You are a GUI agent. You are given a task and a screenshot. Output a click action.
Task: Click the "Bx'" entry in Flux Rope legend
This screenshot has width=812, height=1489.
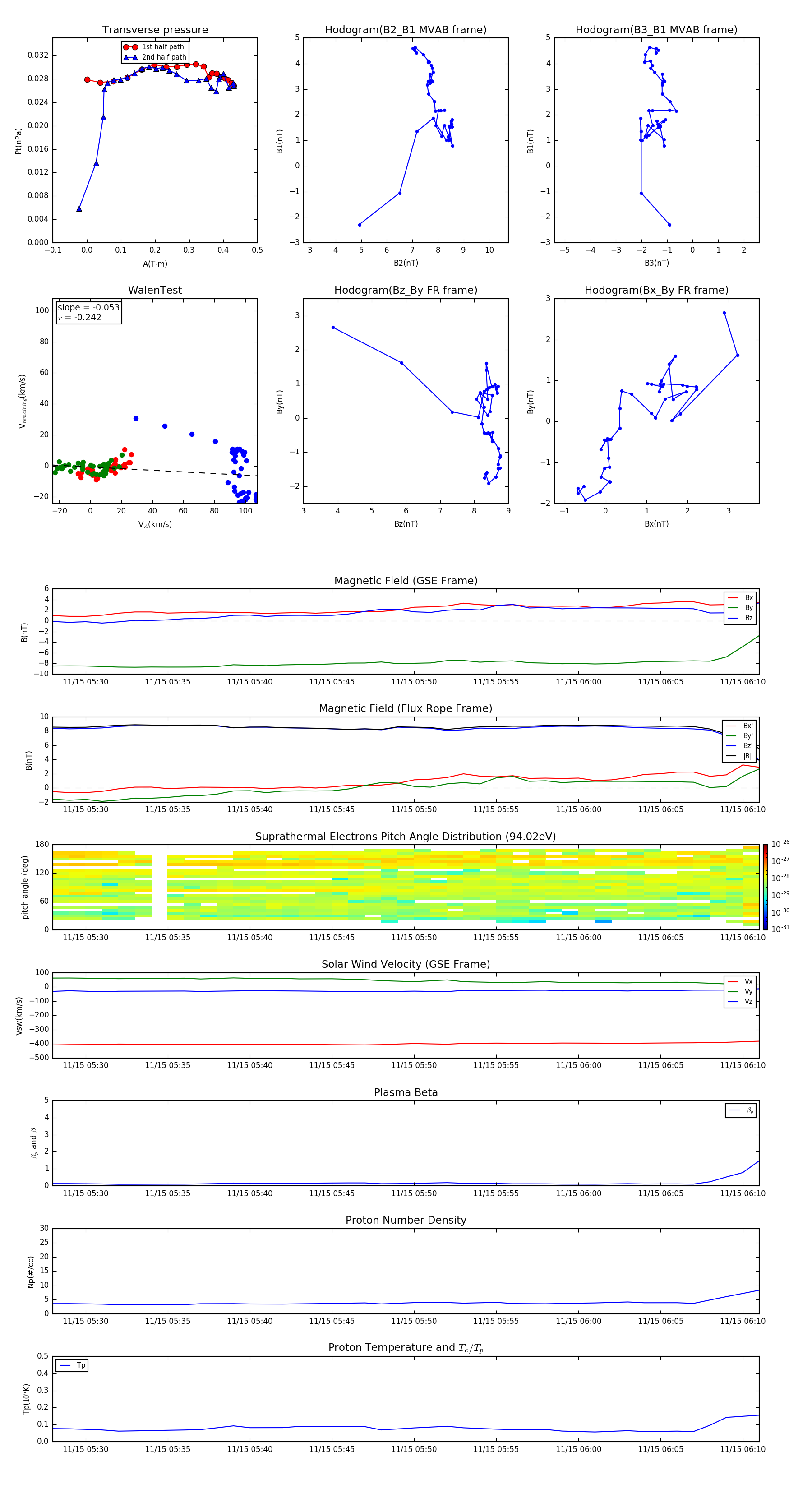[740, 726]
